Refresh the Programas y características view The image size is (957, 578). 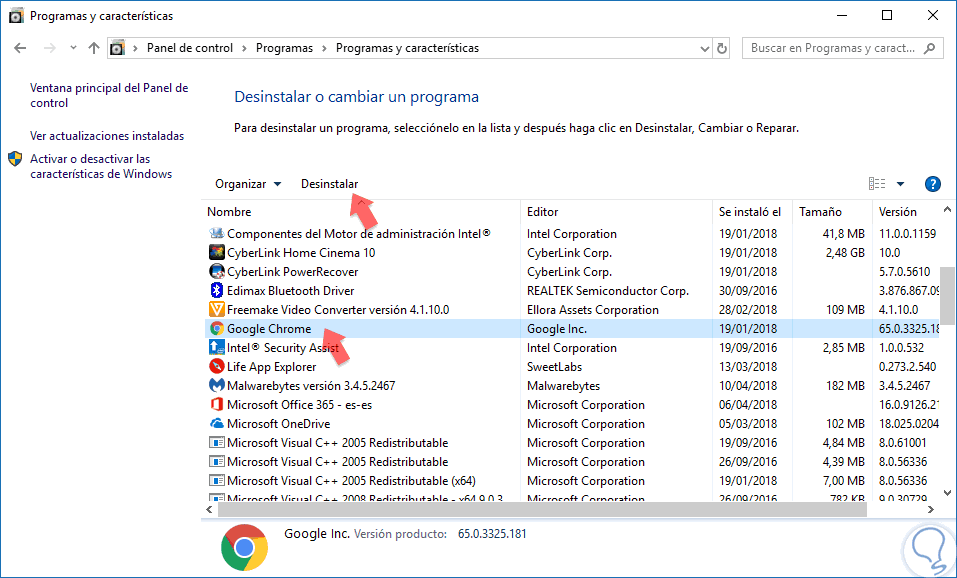tap(722, 48)
